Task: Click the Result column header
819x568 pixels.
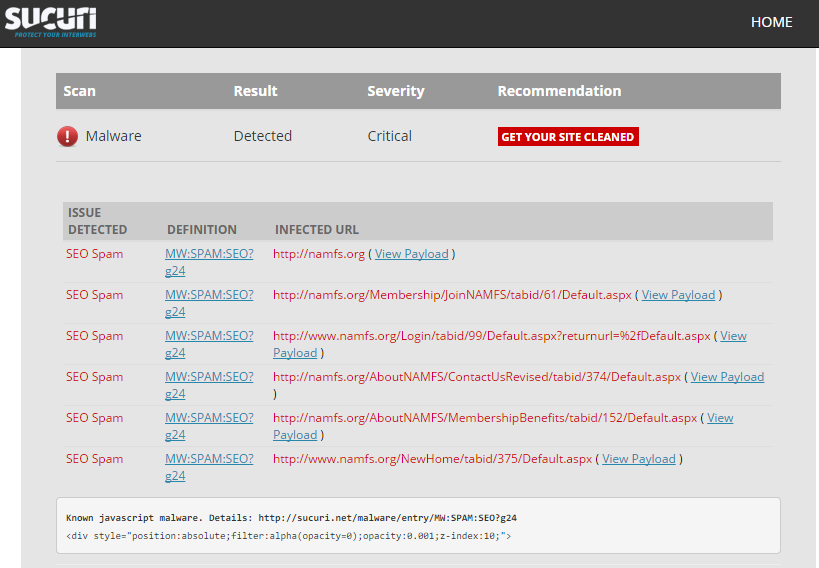Action: point(255,91)
